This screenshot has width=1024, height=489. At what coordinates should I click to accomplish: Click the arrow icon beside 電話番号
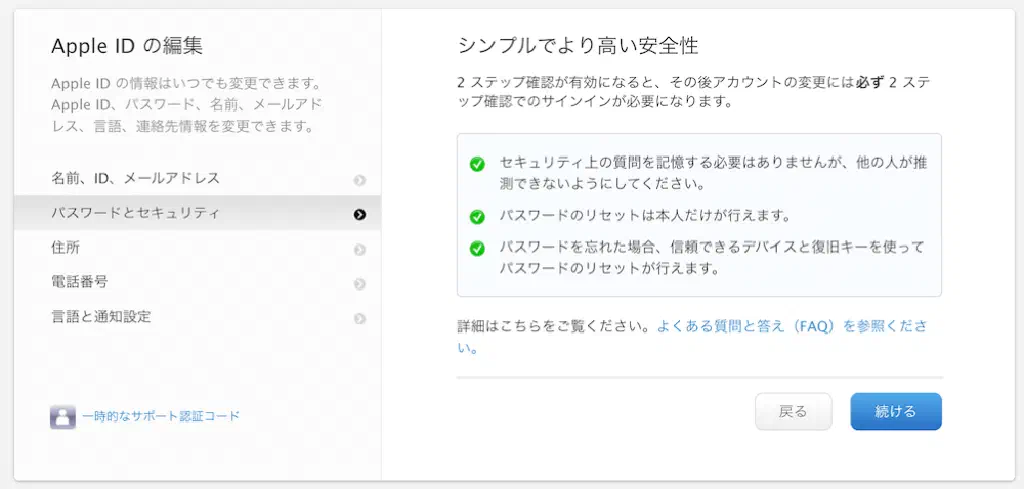pos(360,284)
